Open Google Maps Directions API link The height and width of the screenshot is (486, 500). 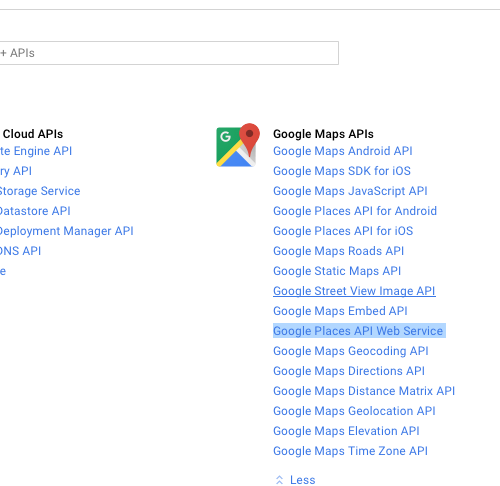[x=349, y=371]
